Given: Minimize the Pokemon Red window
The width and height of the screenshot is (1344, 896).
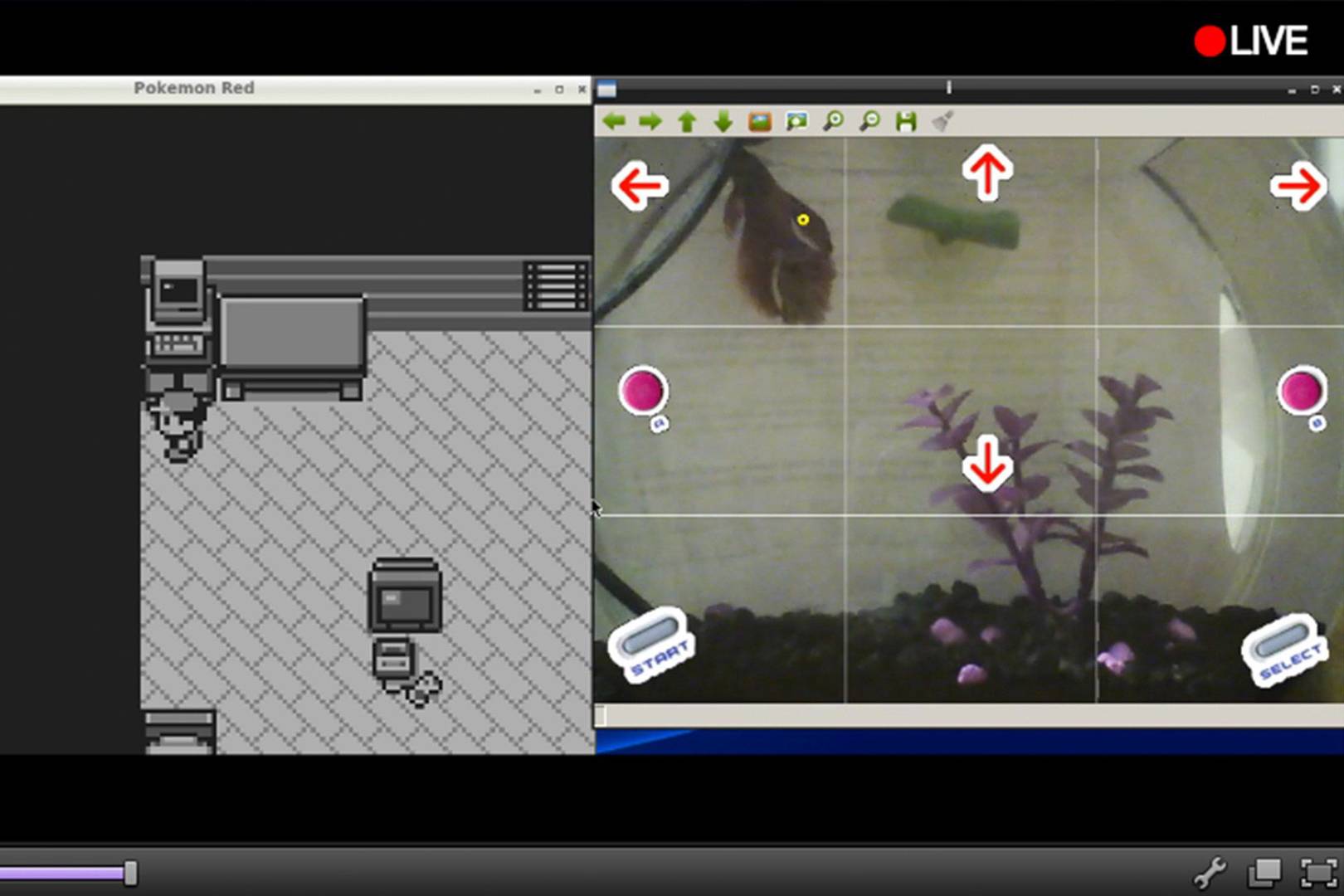Looking at the screenshot, I should (x=538, y=89).
